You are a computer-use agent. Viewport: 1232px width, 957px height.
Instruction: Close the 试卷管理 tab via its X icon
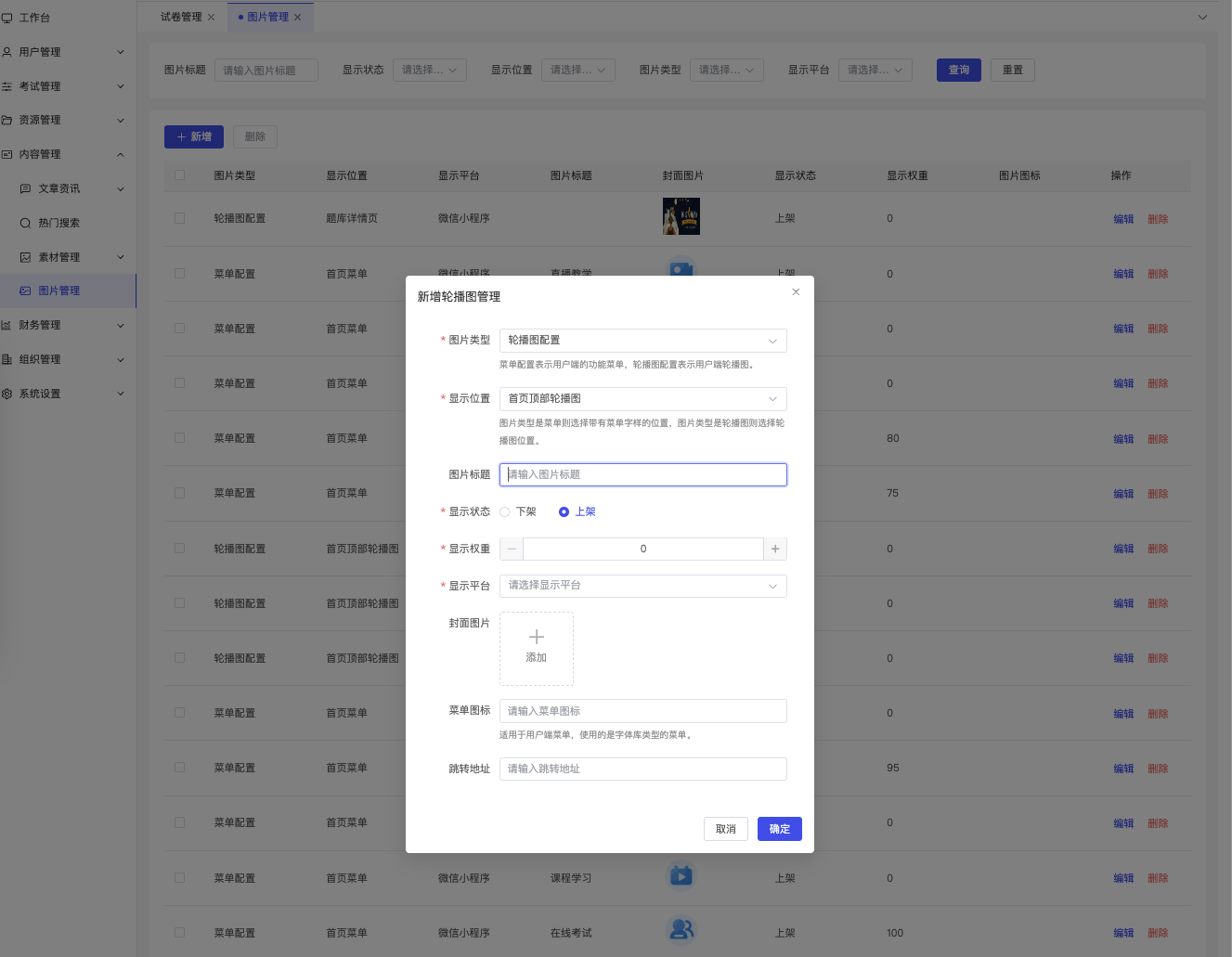click(x=211, y=18)
